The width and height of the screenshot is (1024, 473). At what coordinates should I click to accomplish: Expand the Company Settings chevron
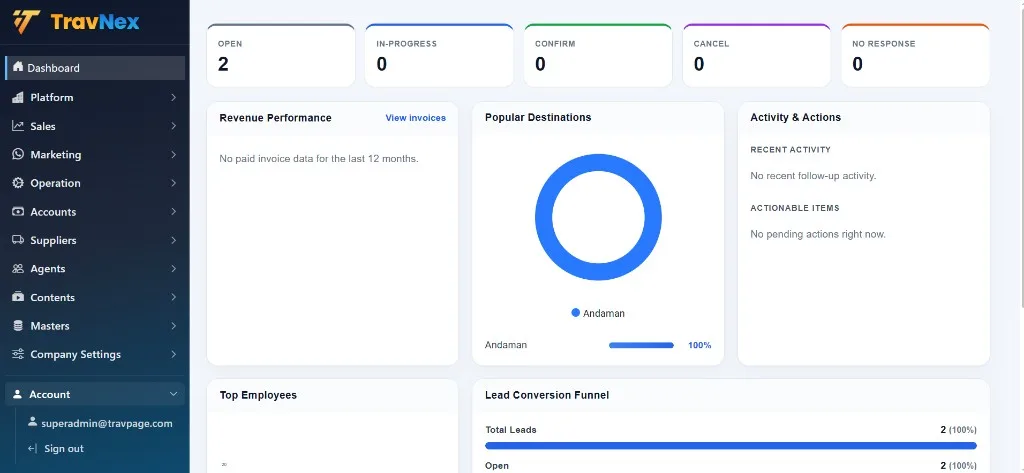(173, 354)
